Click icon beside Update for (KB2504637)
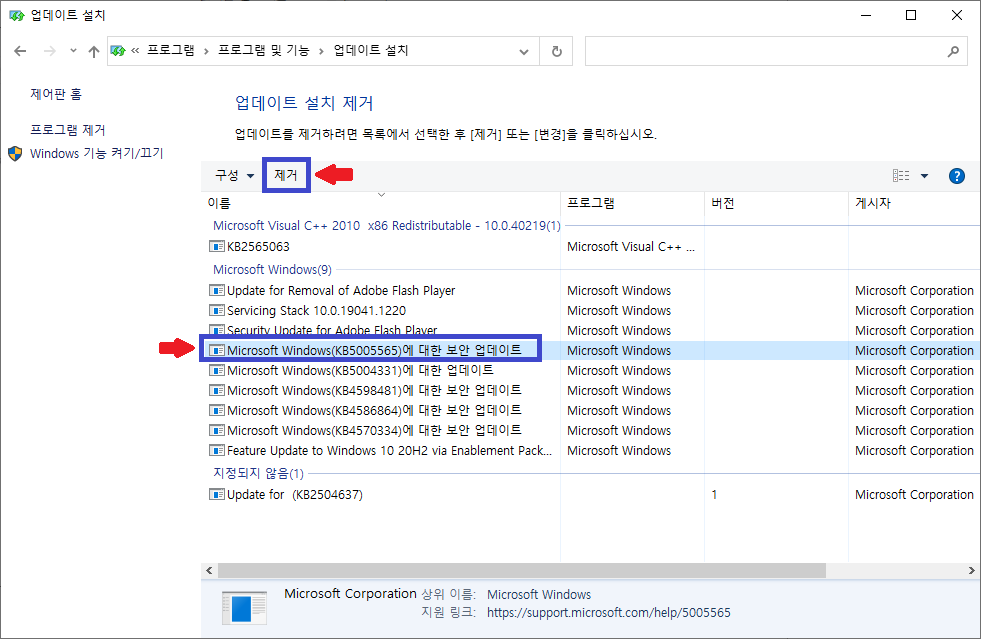 coord(216,494)
